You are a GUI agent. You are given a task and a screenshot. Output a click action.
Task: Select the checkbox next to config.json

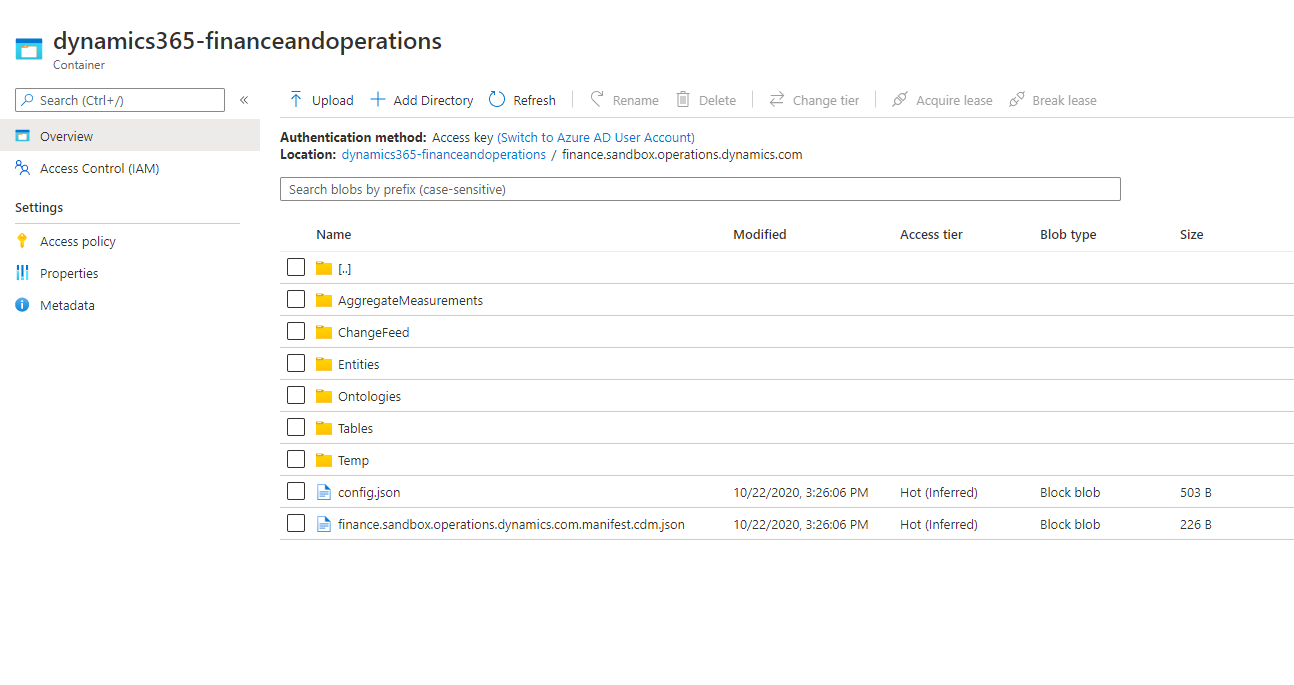pyautogui.click(x=296, y=491)
